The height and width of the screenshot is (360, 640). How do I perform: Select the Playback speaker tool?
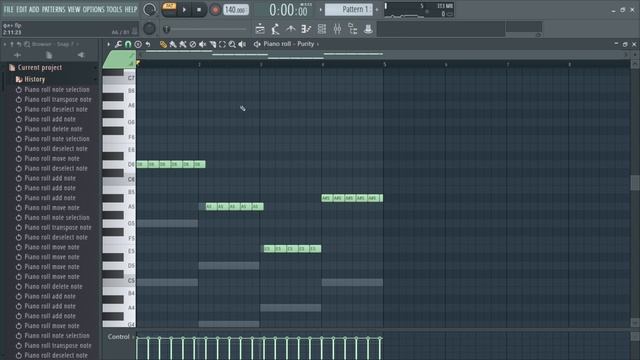point(242,44)
